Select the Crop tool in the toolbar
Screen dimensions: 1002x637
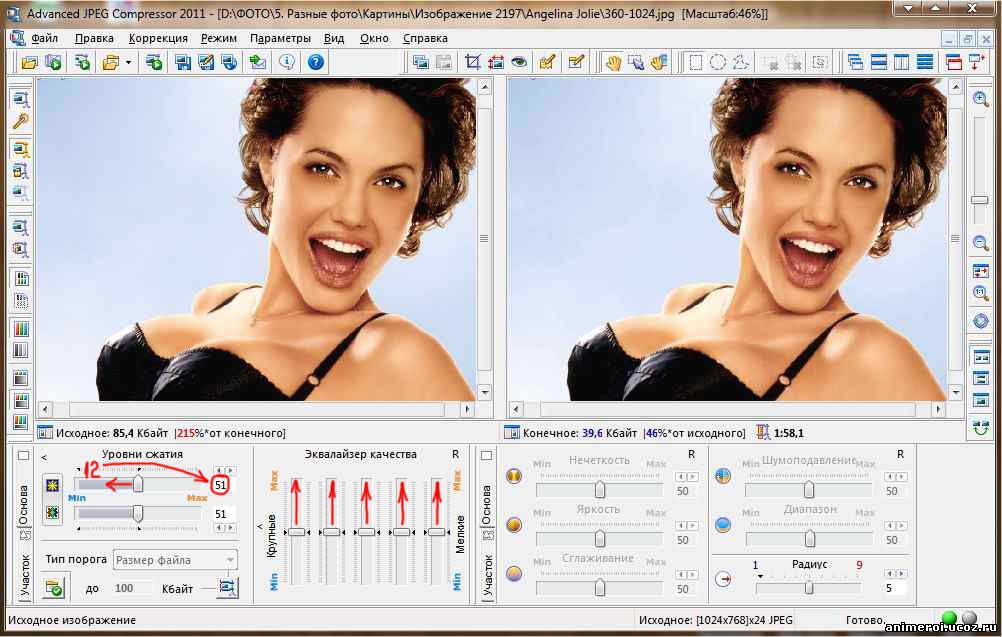tap(473, 62)
